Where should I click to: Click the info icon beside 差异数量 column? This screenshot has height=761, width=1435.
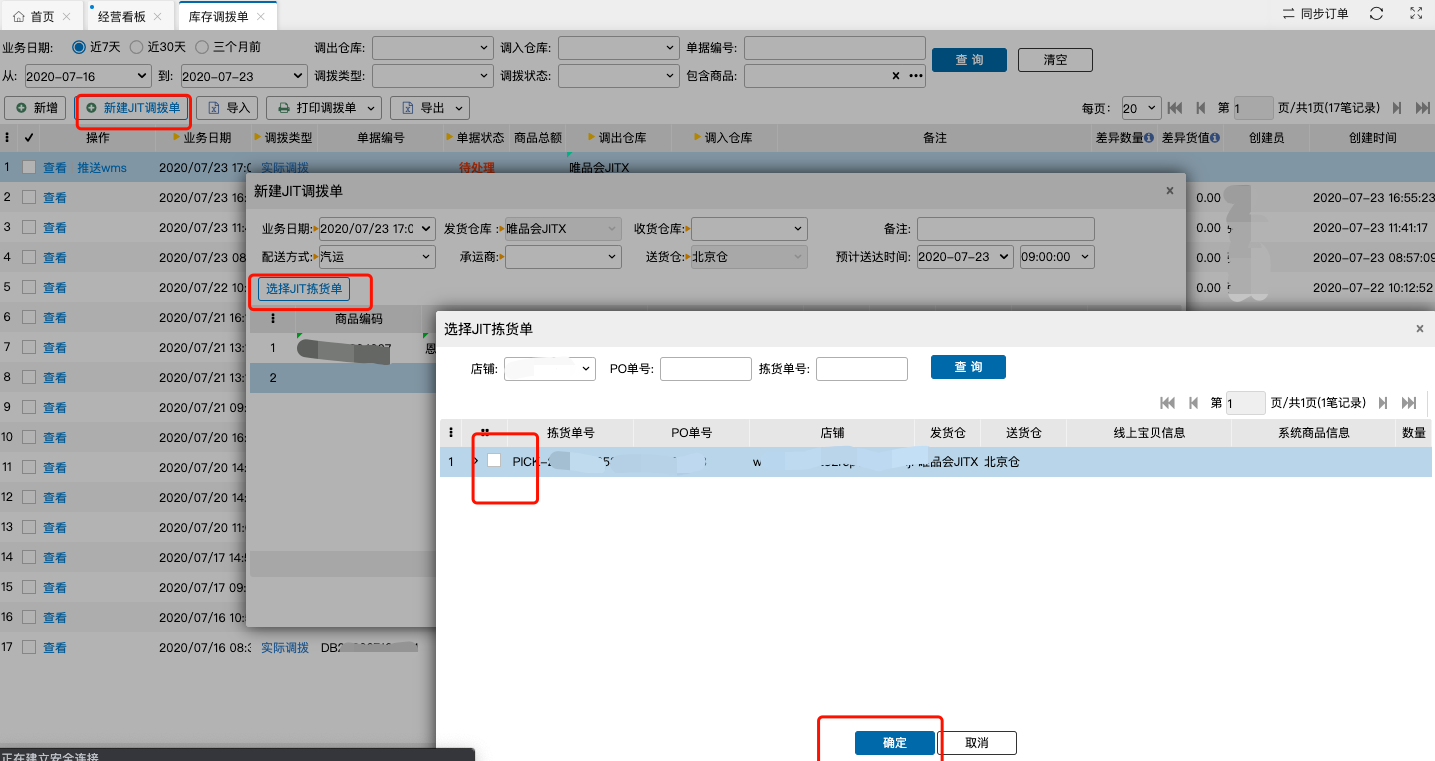(1149, 138)
